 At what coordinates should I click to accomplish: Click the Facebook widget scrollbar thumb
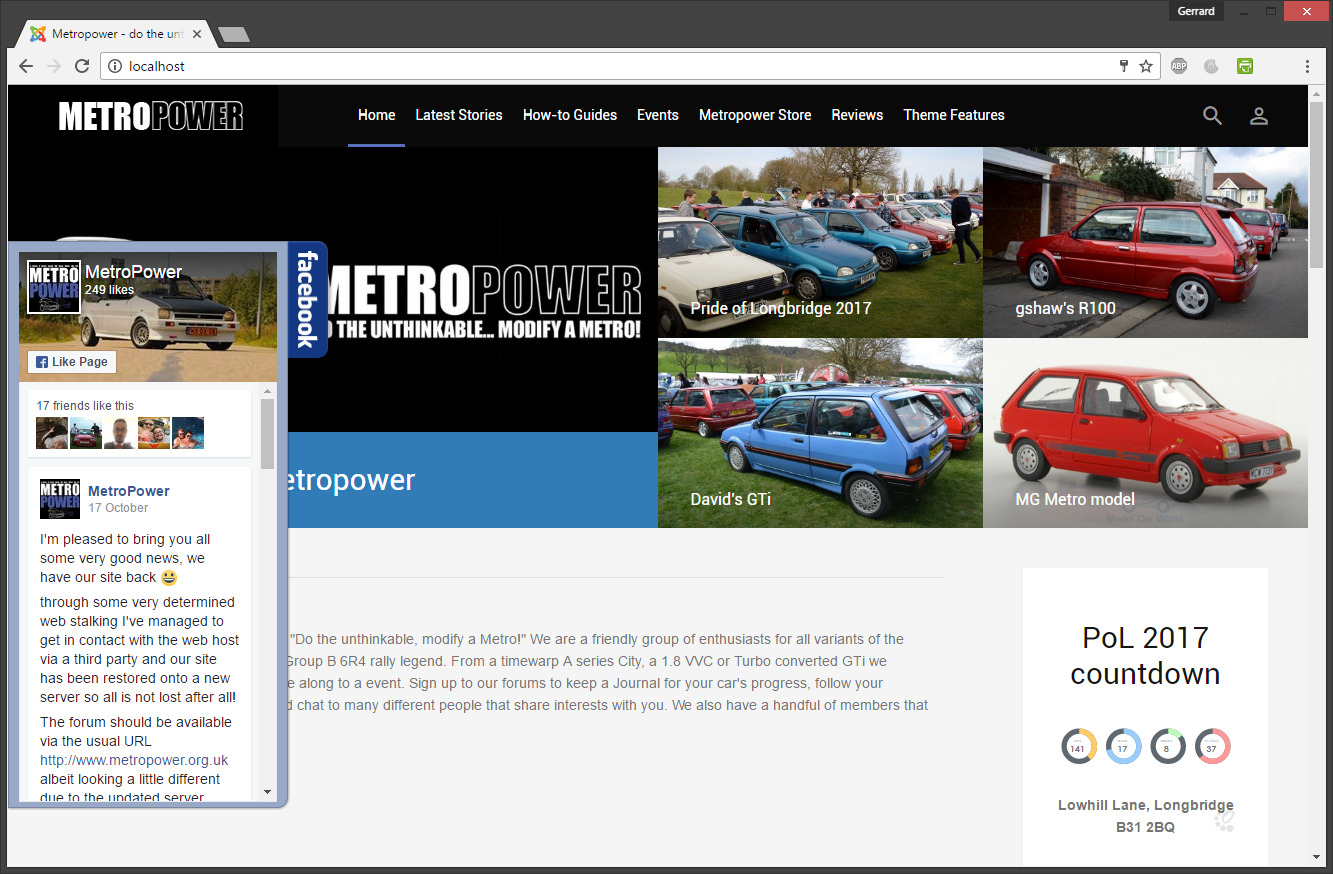(267, 433)
